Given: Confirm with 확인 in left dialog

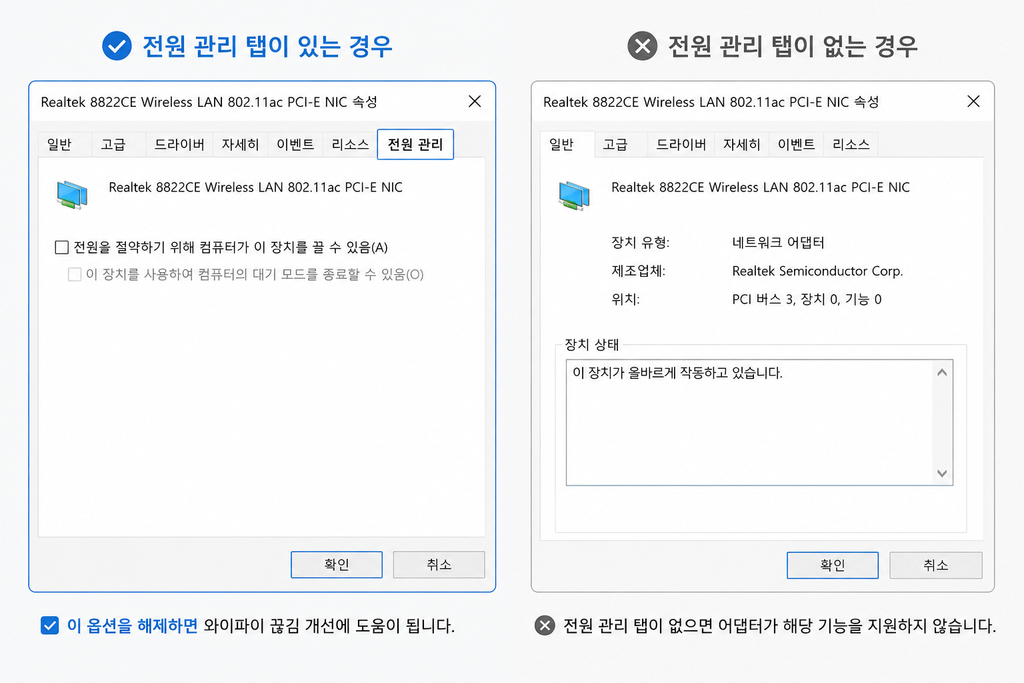Looking at the screenshot, I should click(336, 564).
